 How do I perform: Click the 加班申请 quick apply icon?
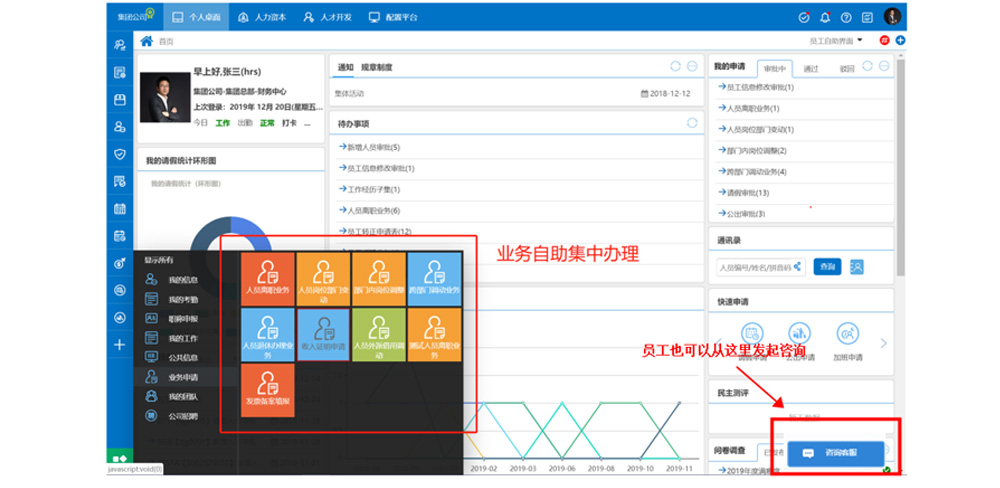(x=847, y=337)
